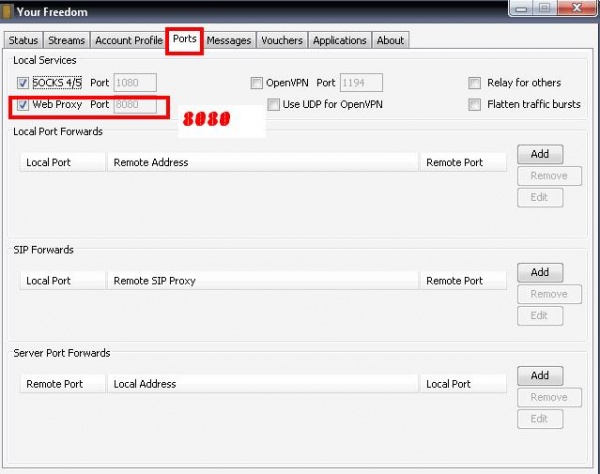Click the Remote SIP Proxy column header
The height and width of the screenshot is (474, 600).
(262, 280)
